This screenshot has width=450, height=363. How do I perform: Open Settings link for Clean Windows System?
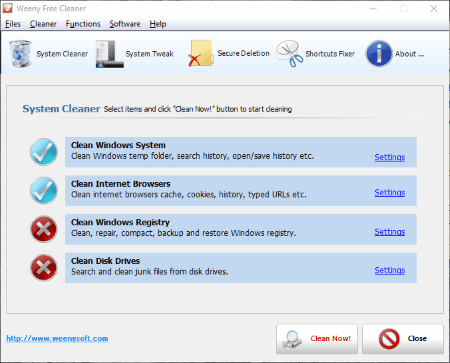390,157
